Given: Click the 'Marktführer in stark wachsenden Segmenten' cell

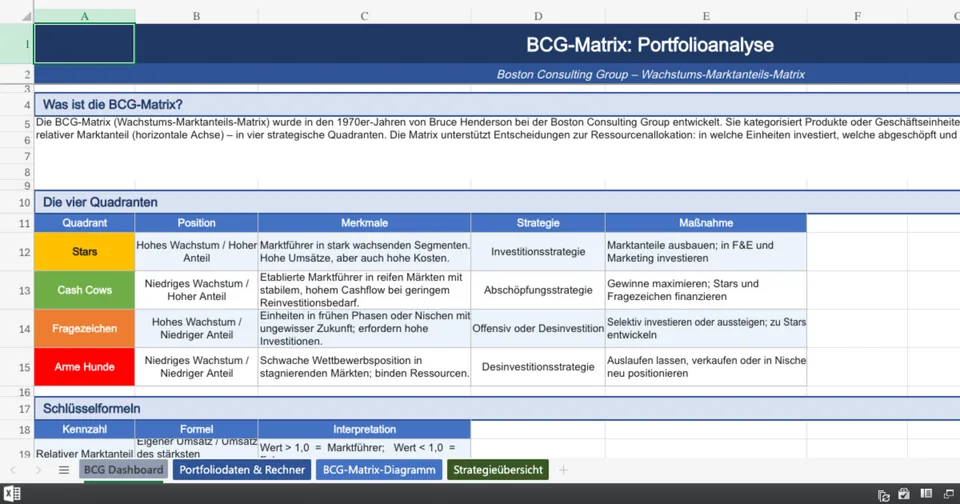Looking at the screenshot, I should (364, 252).
